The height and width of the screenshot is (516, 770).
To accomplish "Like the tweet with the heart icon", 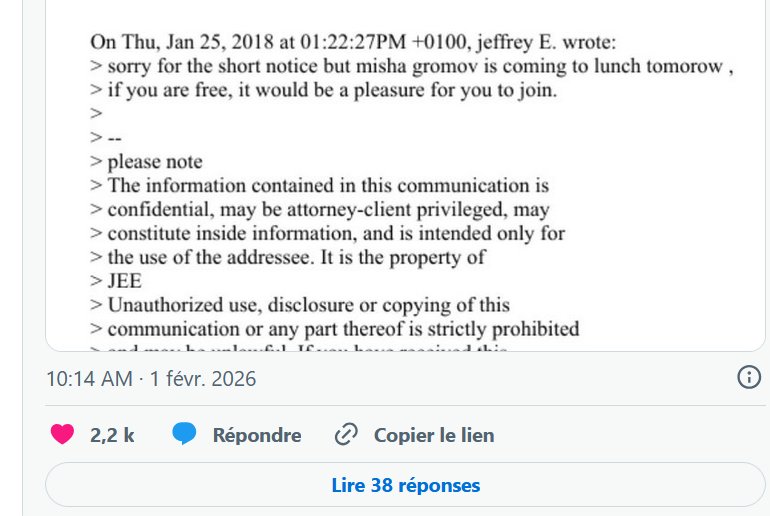I will point(63,435).
